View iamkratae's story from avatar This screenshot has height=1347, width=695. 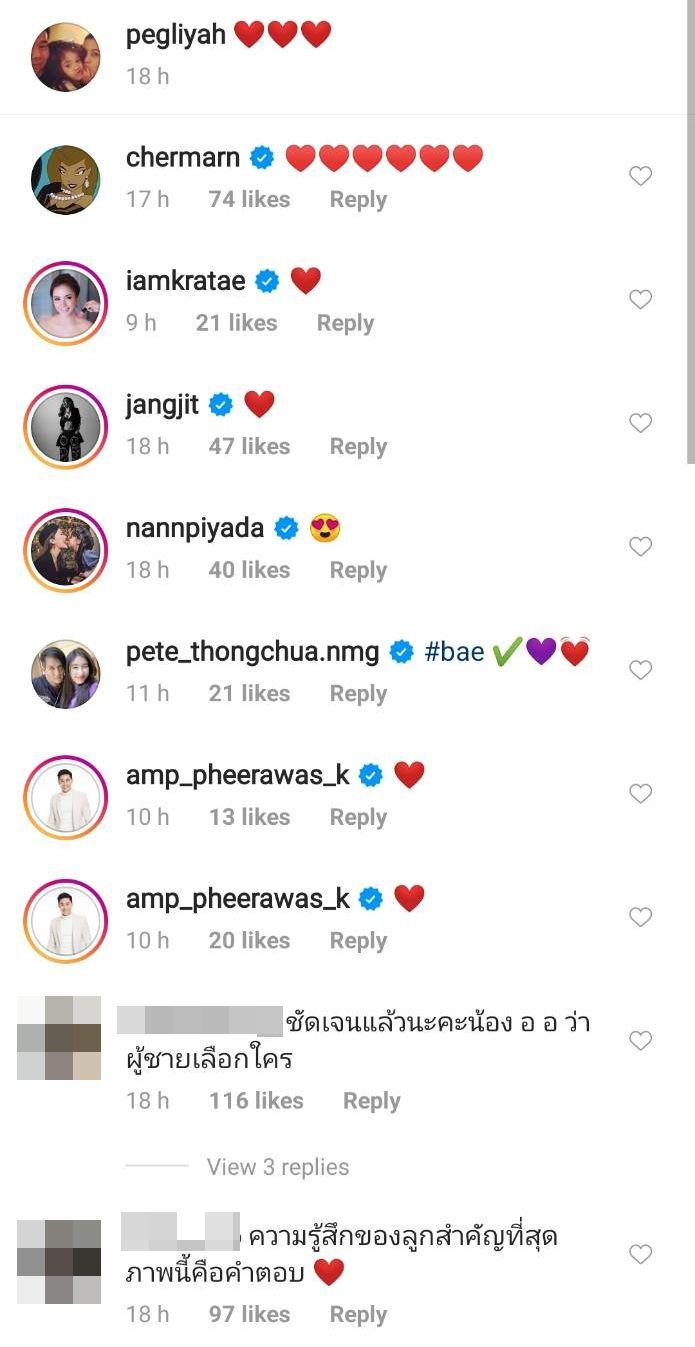pos(65,303)
